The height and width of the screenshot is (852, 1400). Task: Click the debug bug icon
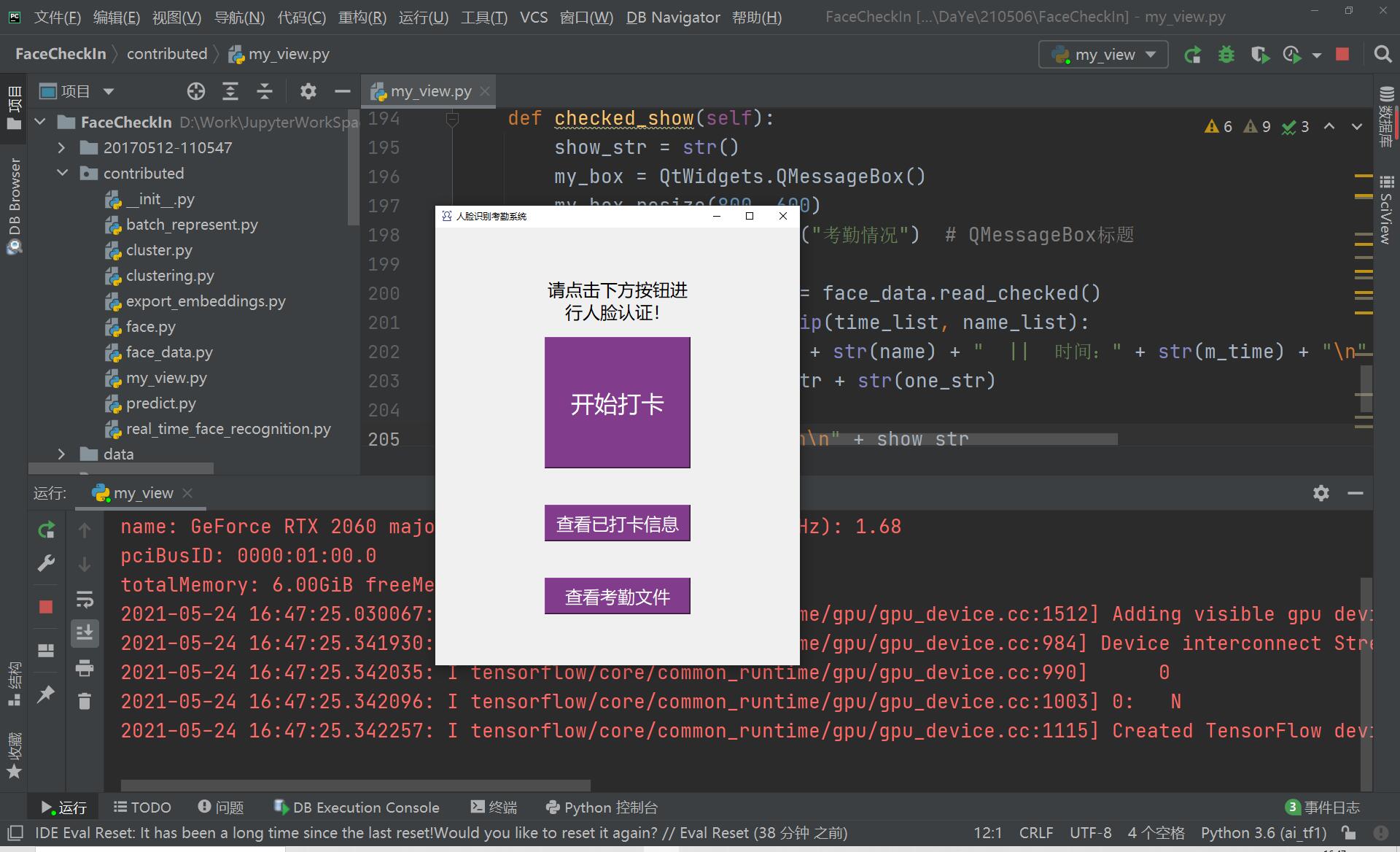tap(1226, 55)
